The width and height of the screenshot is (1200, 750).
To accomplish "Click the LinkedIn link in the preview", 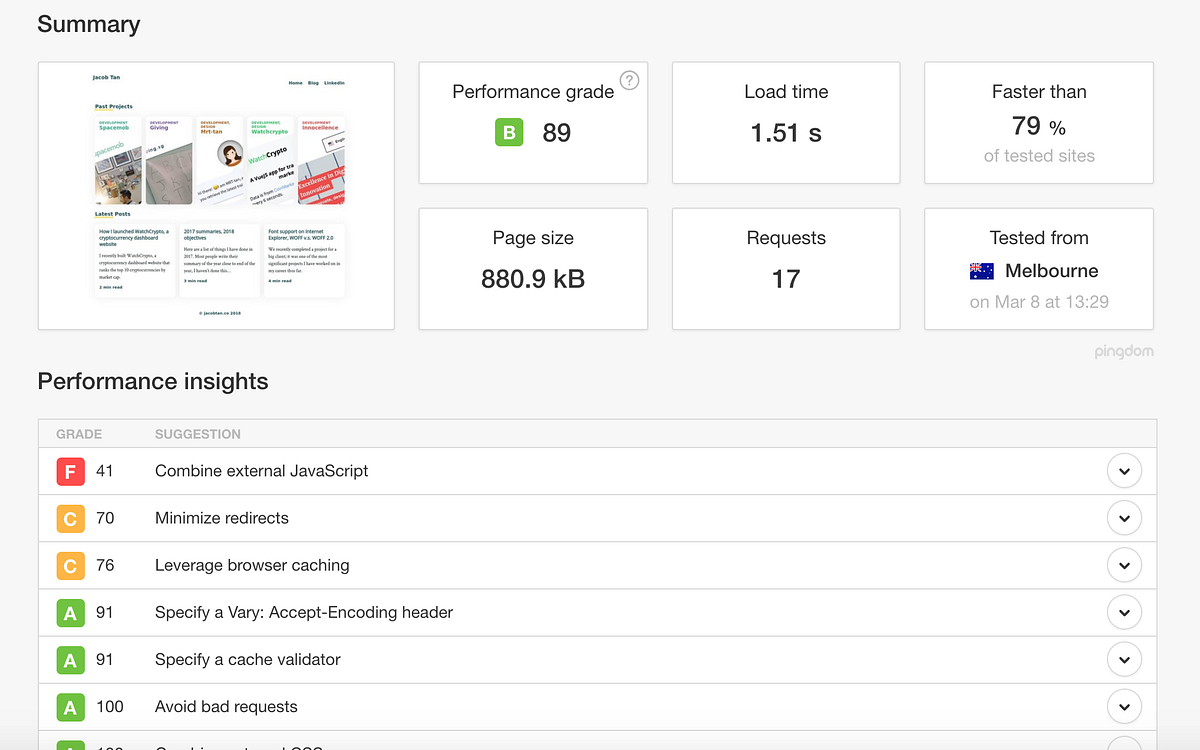I will [x=335, y=83].
